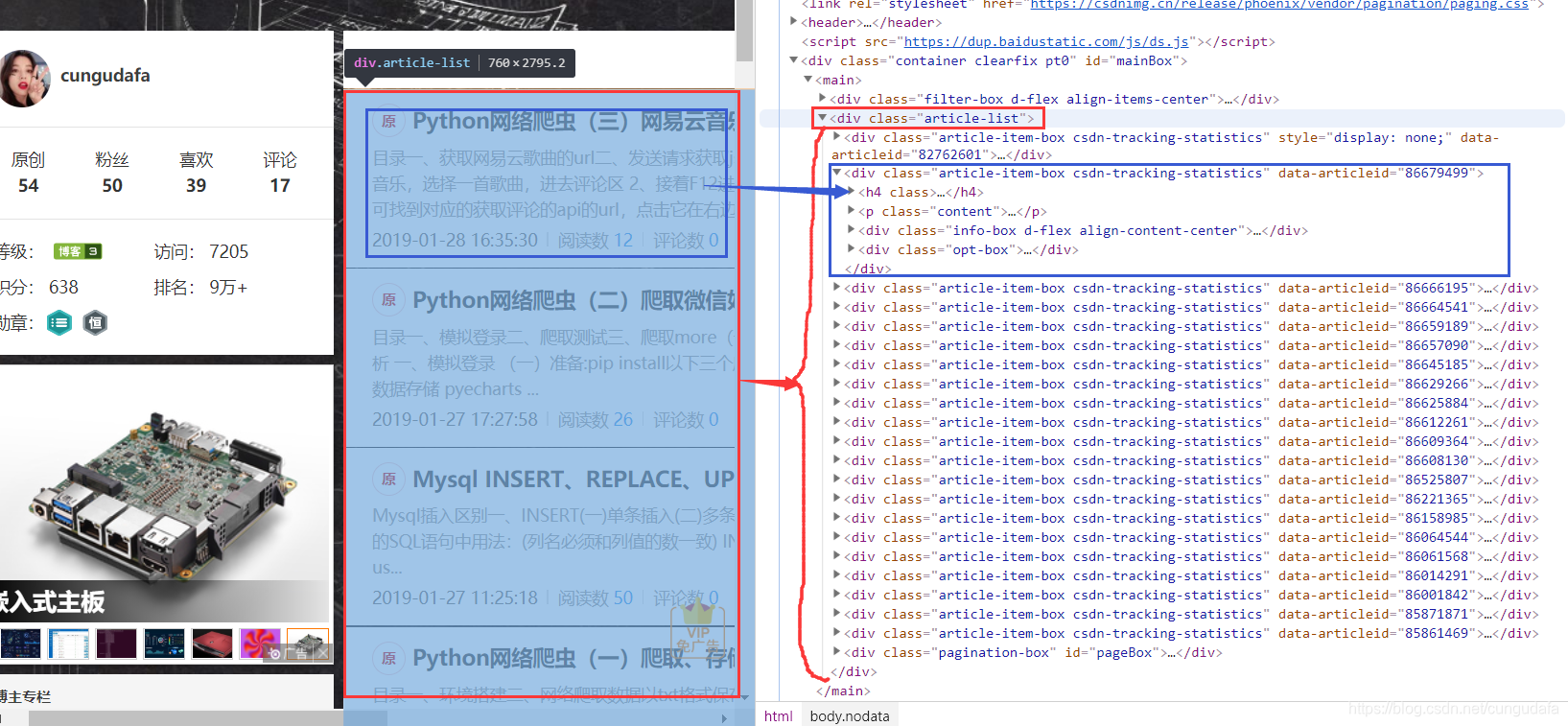Screen dimensions: 1568x726
Task: Select the body.nodata breadcrumb
Action: coord(850,716)
